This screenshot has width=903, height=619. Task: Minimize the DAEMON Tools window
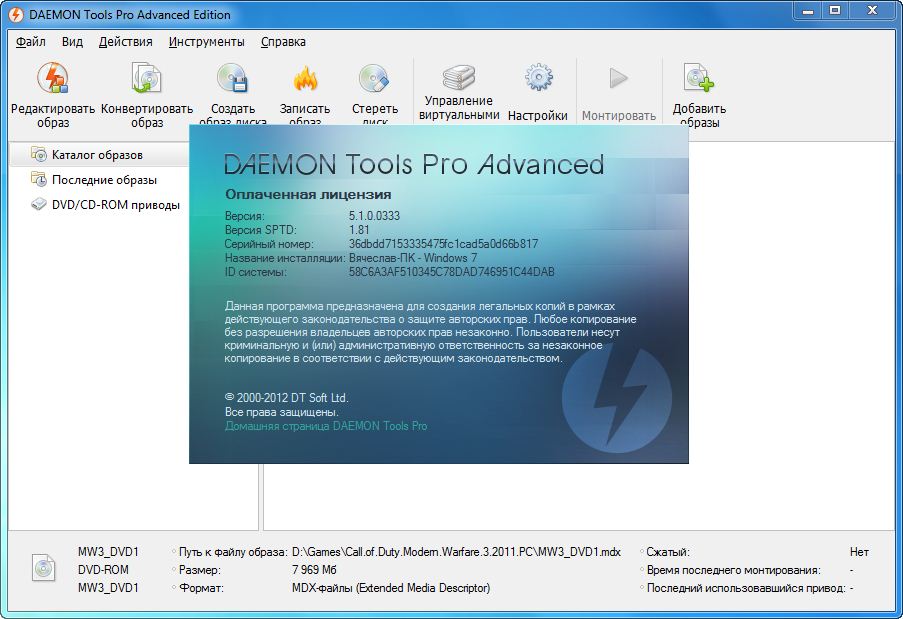click(x=807, y=11)
